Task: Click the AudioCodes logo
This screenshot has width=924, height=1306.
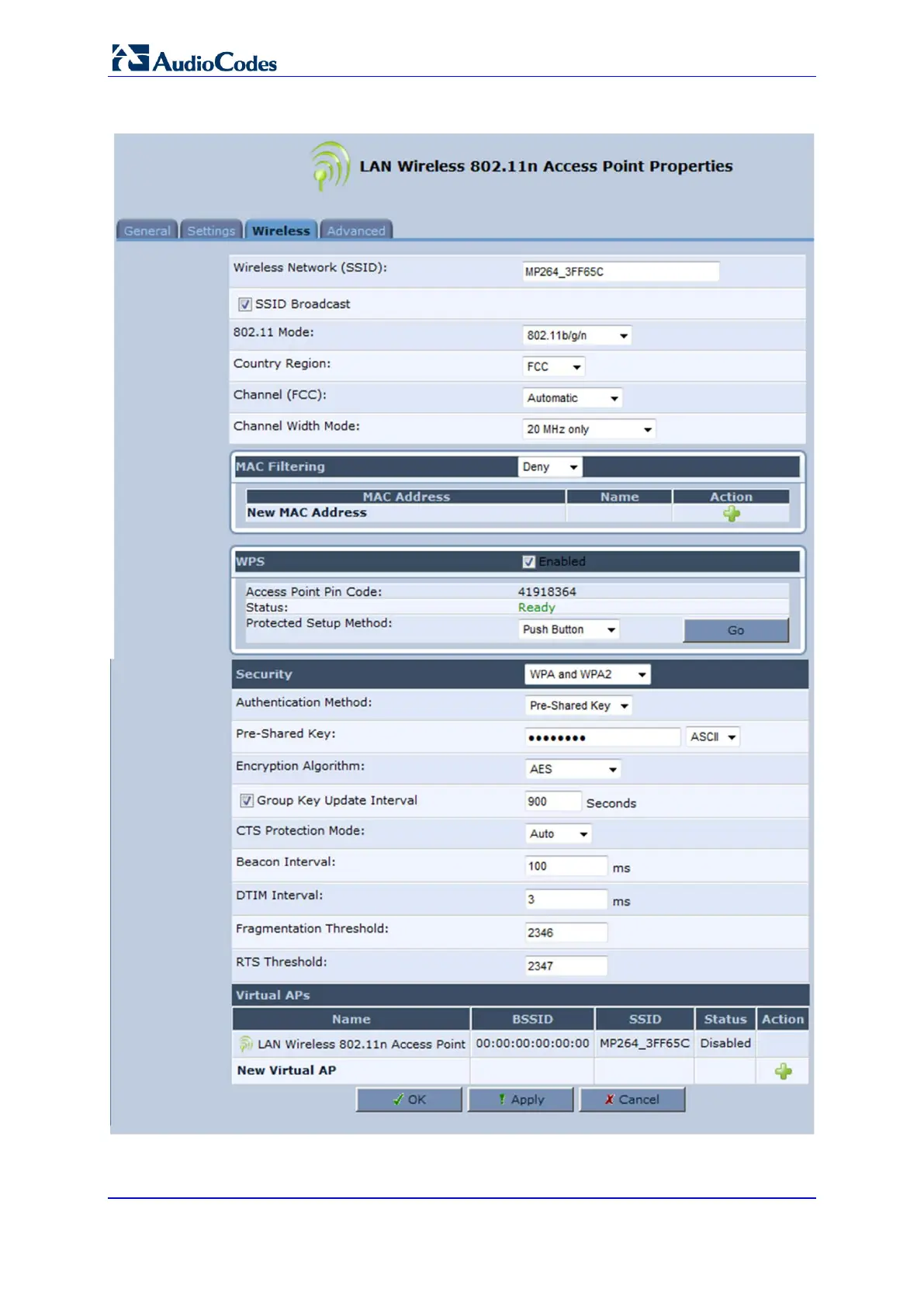Action: point(194,59)
